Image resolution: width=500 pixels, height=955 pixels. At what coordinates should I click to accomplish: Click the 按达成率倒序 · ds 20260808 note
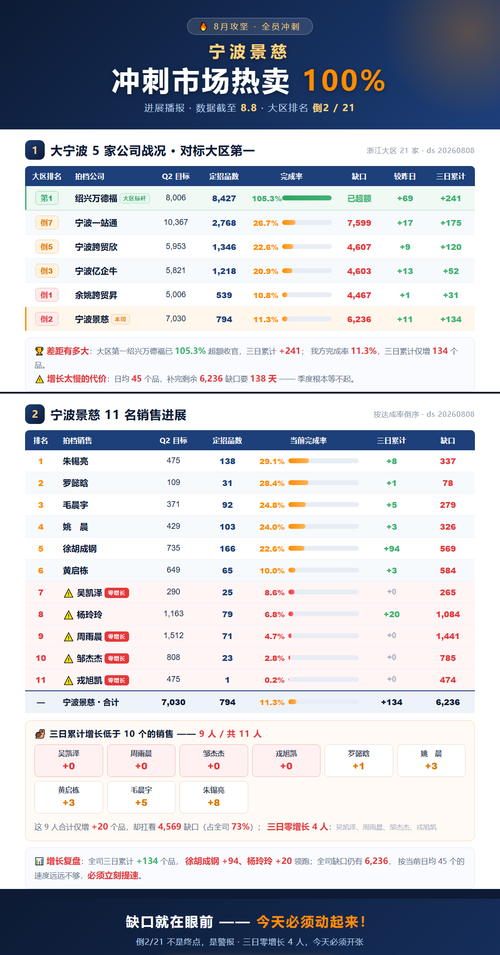[424, 415]
